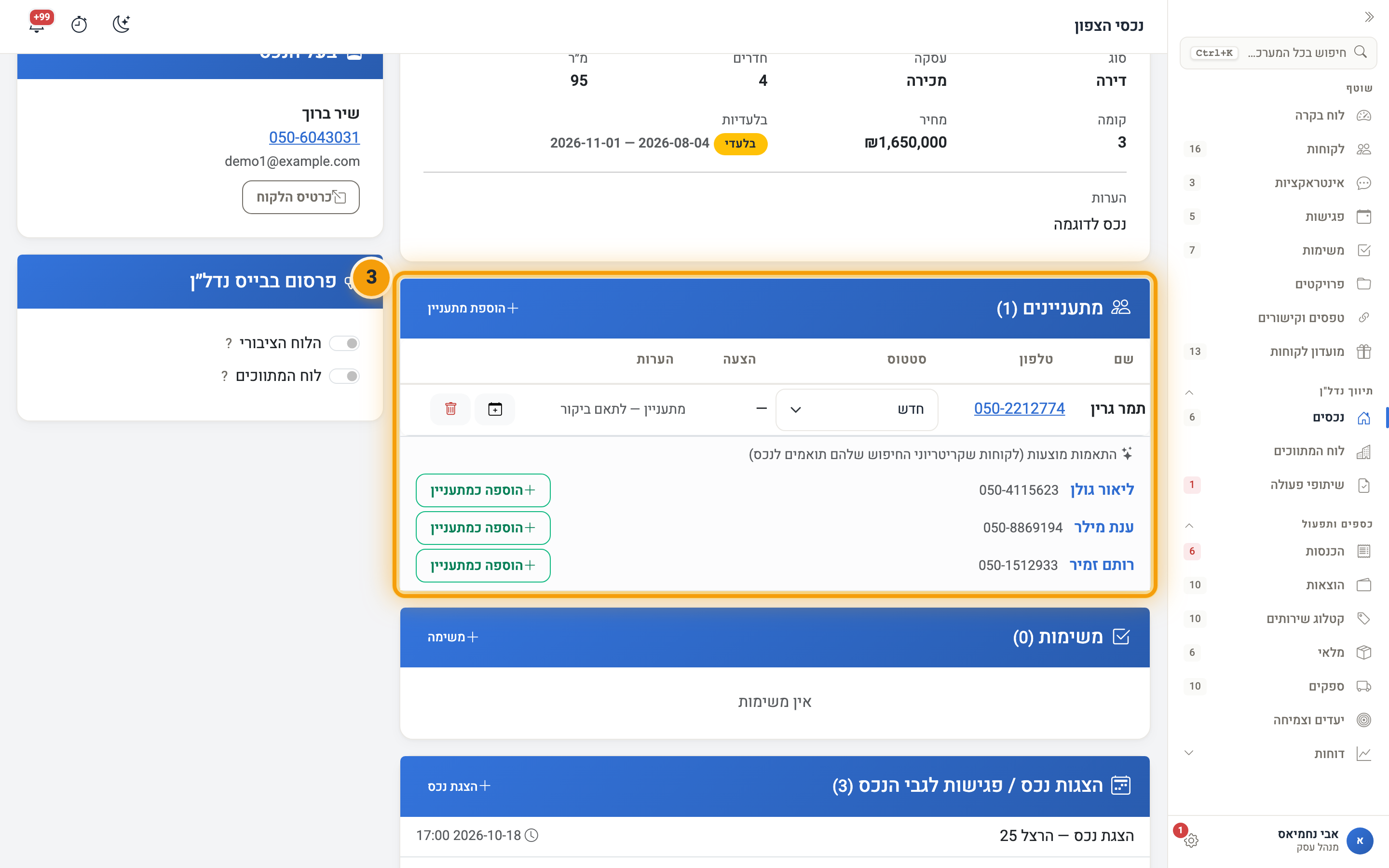
Task: Open status dropdown showing חדש
Action: click(x=857, y=409)
